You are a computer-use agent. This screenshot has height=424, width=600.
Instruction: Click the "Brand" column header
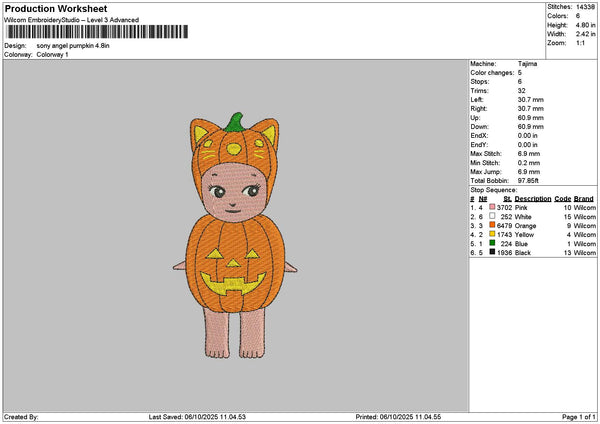[x=584, y=199]
